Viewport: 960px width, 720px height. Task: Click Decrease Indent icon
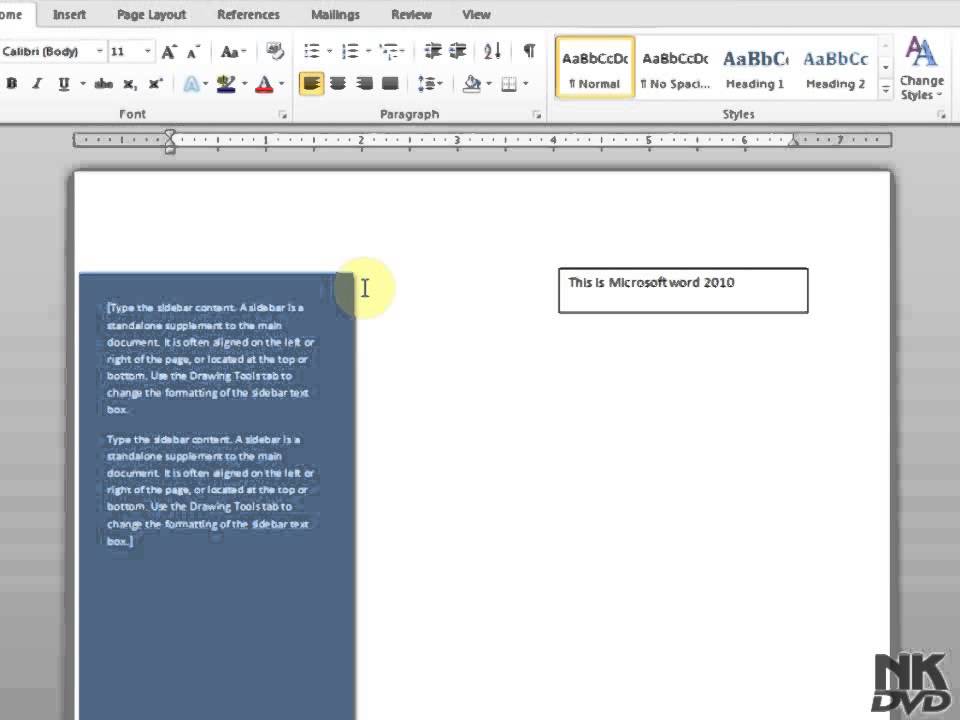pyautogui.click(x=433, y=51)
